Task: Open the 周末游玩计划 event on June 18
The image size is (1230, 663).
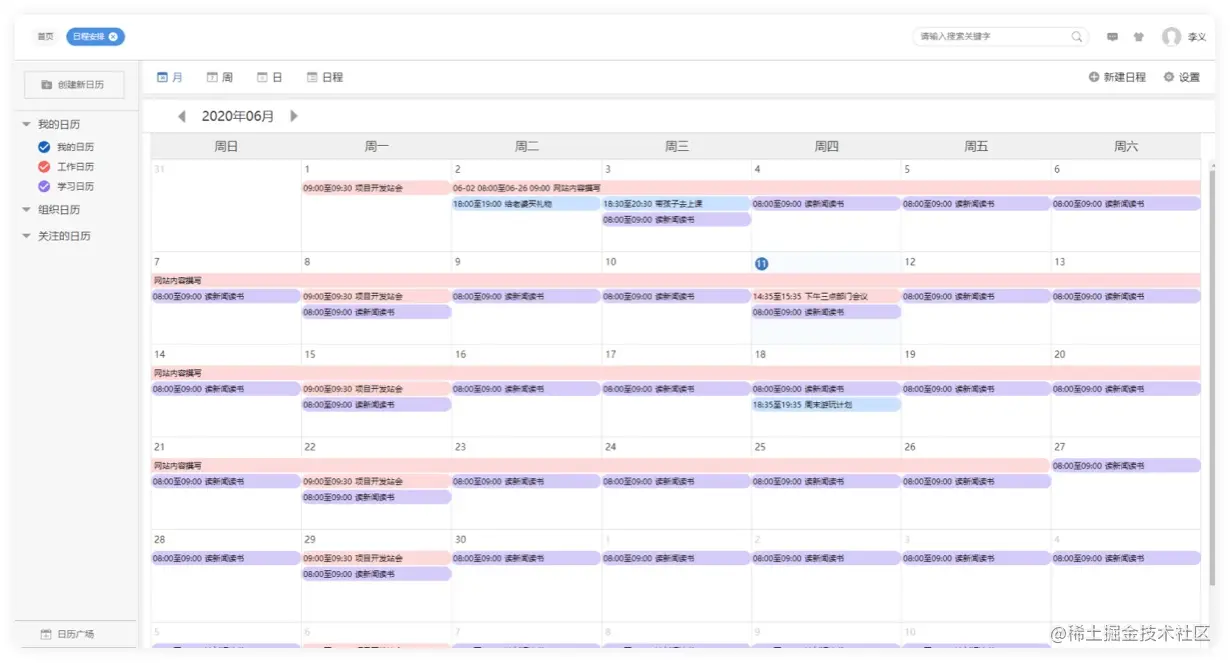Action: click(826, 405)
